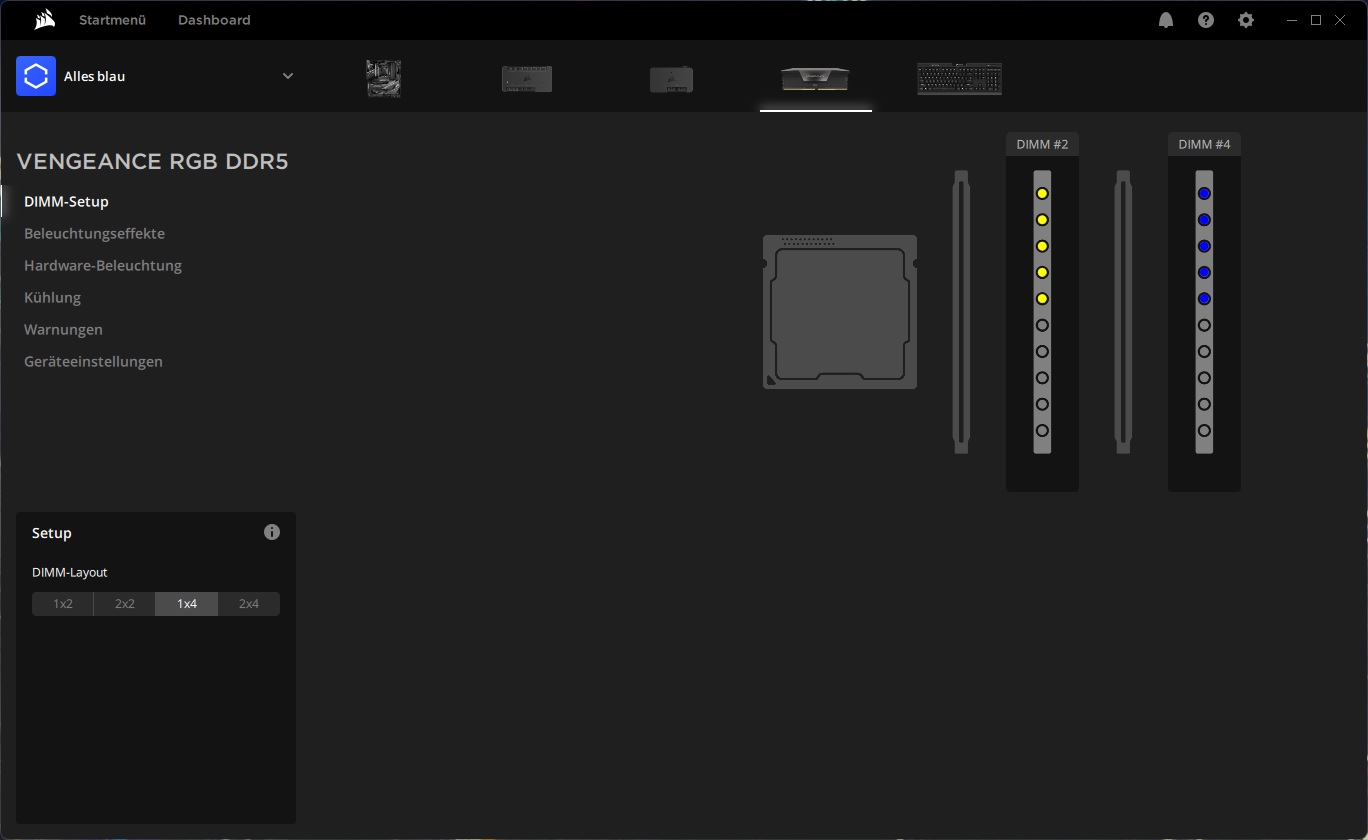Open Hardware-Beleuchtung section
Viewport: 1368px width, 840px height.
pyautogui.click(x=103, y=265)
